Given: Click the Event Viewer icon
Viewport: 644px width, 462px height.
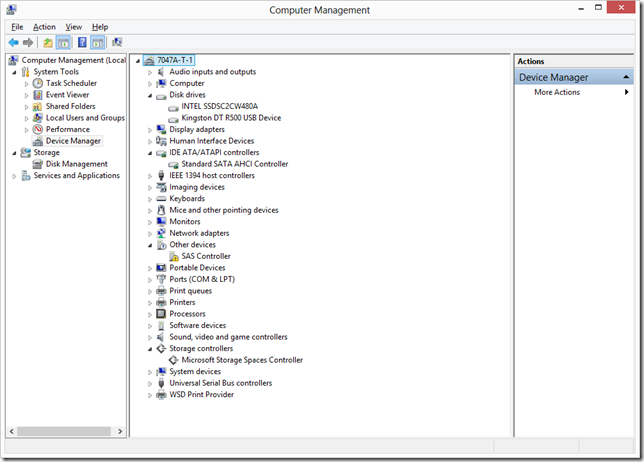Looking at the screenshot, I should click(x=38, y=95).
